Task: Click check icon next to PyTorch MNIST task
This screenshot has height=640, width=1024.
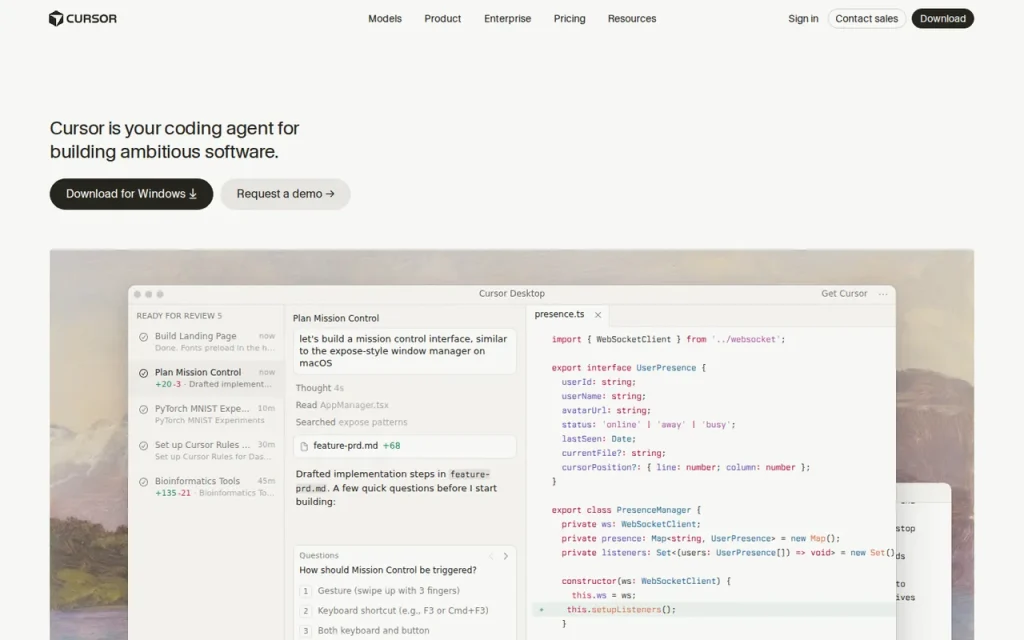Action: [x=143, y=409]
